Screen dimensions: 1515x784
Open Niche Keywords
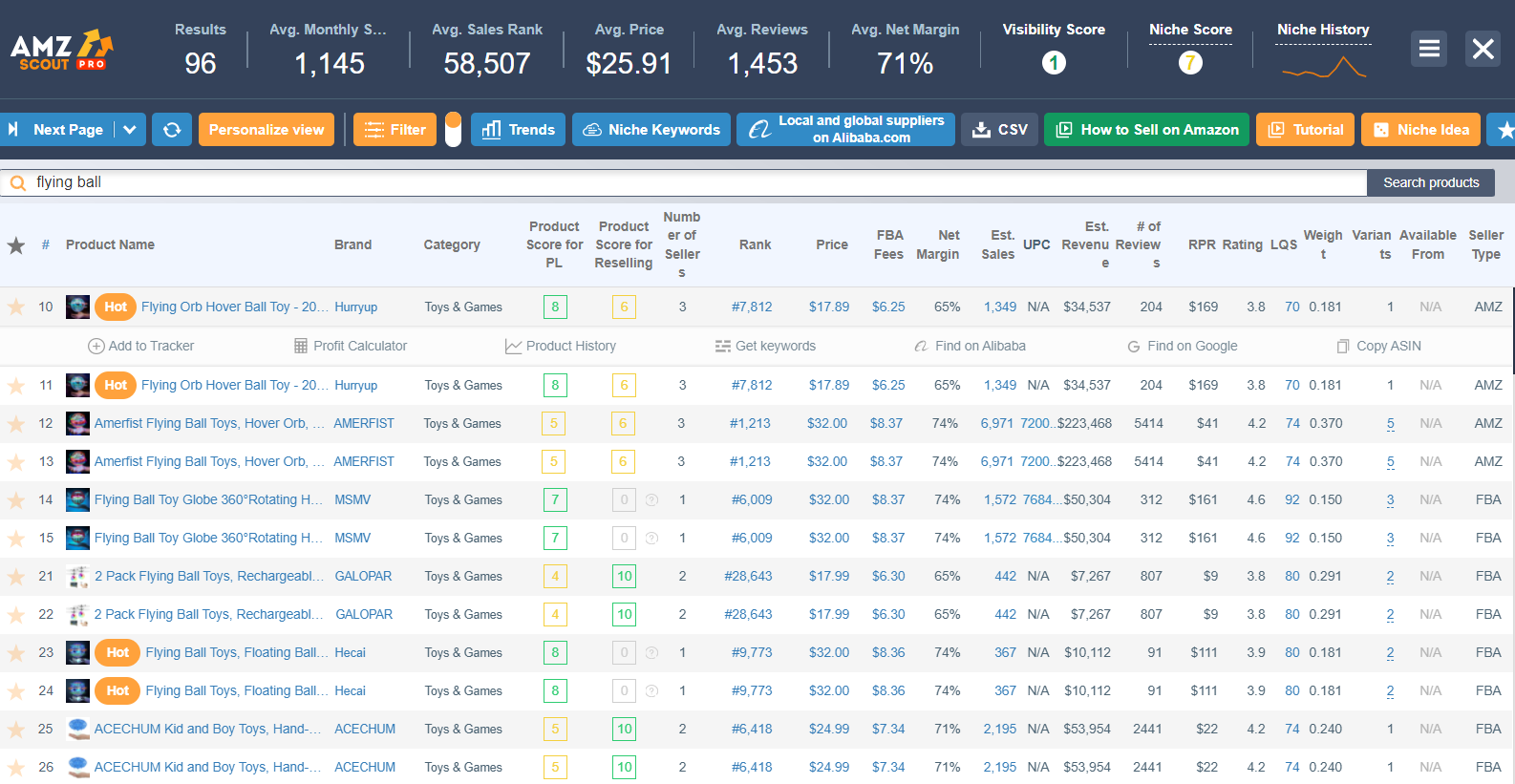(651, 130)
